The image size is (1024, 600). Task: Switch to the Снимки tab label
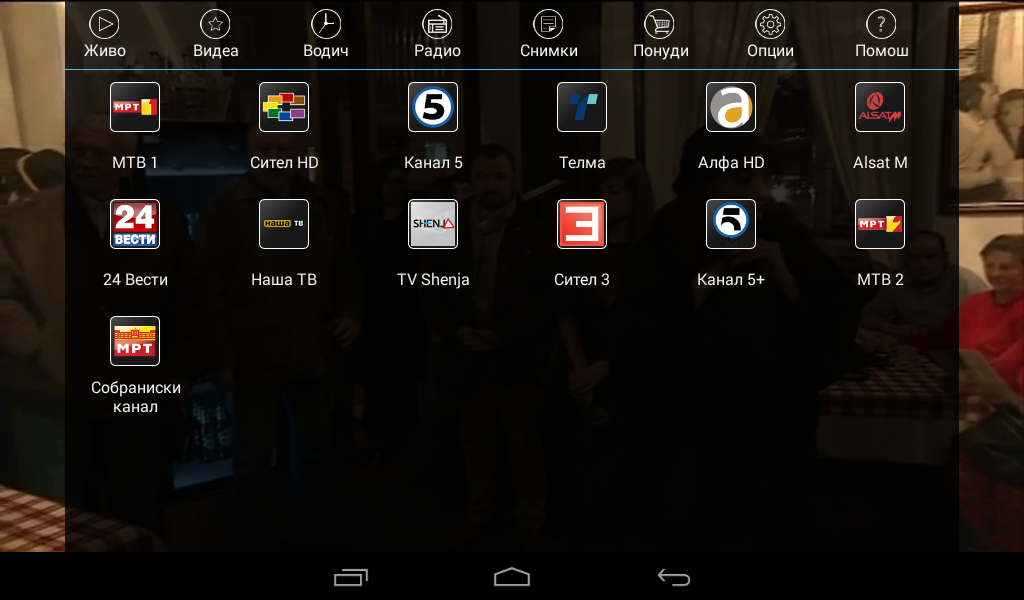(x=549, y=51)
